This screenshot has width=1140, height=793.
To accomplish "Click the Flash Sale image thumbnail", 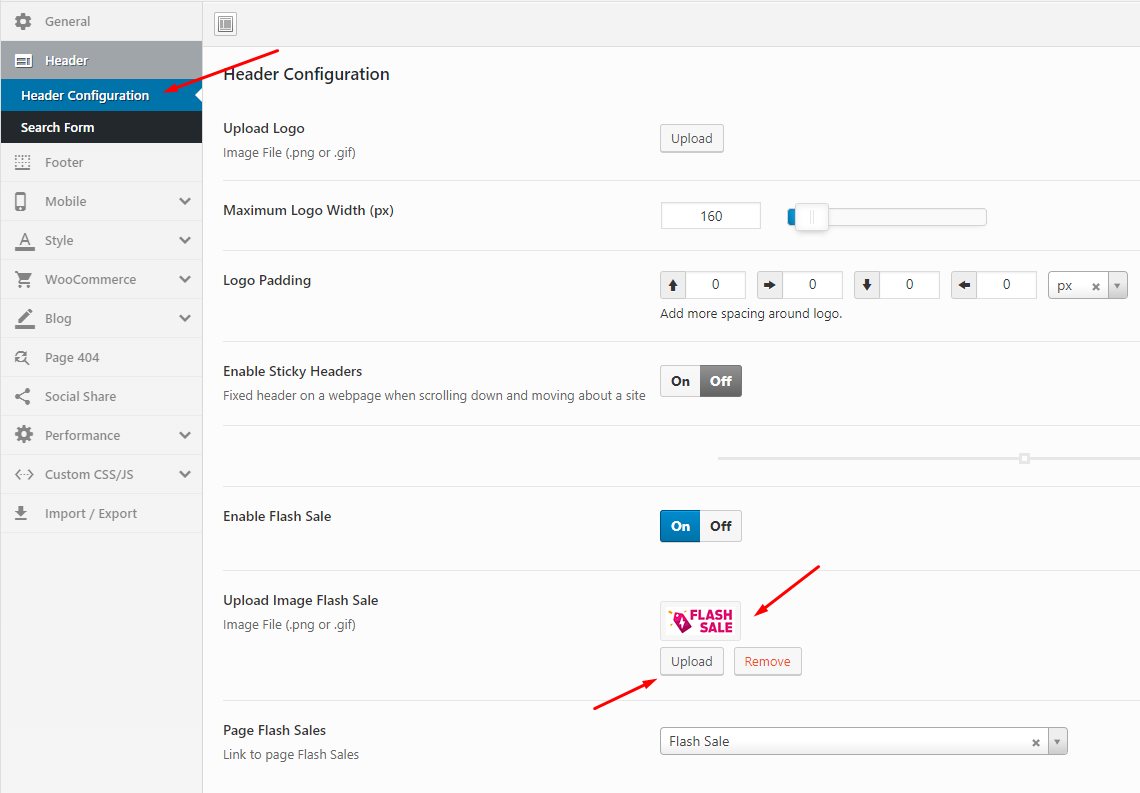I will pos(700,621).
